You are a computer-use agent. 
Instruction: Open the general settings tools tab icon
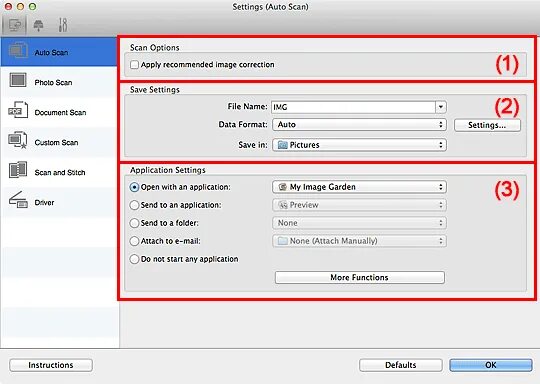63,25
